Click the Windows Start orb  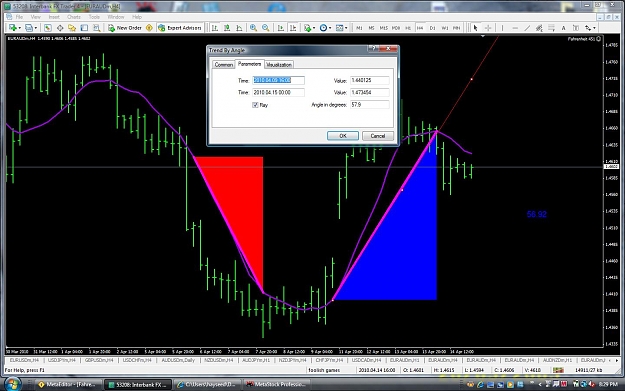coord(13,384)
